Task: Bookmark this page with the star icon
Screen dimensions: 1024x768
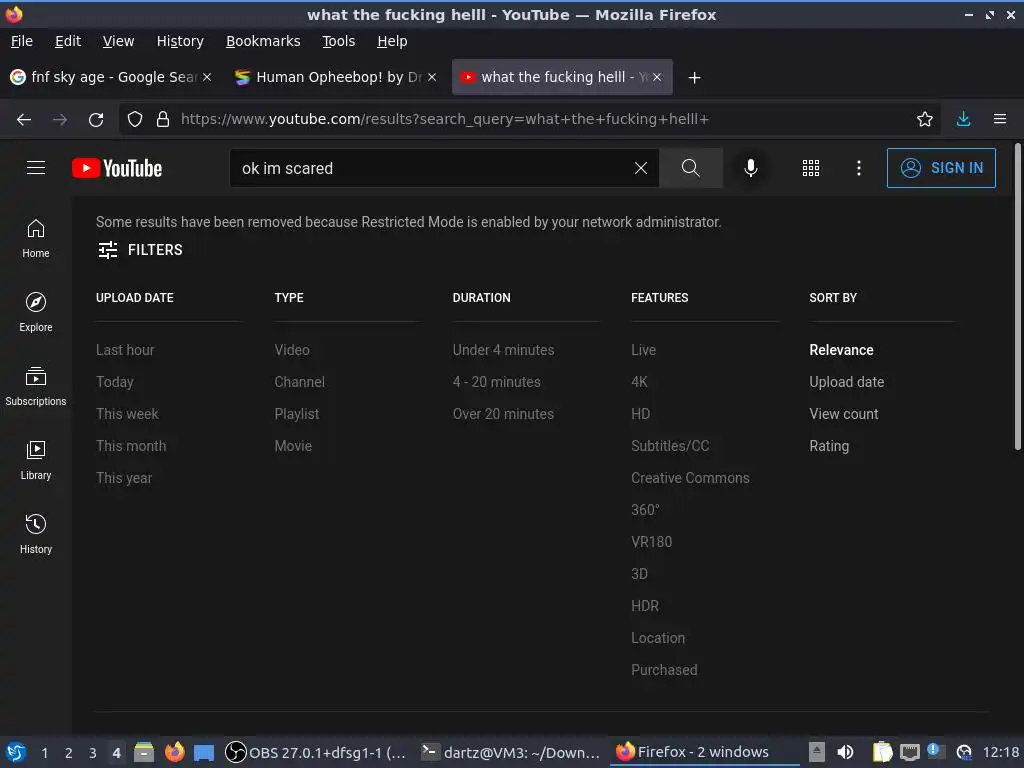Action: click(x=925, y=119)
